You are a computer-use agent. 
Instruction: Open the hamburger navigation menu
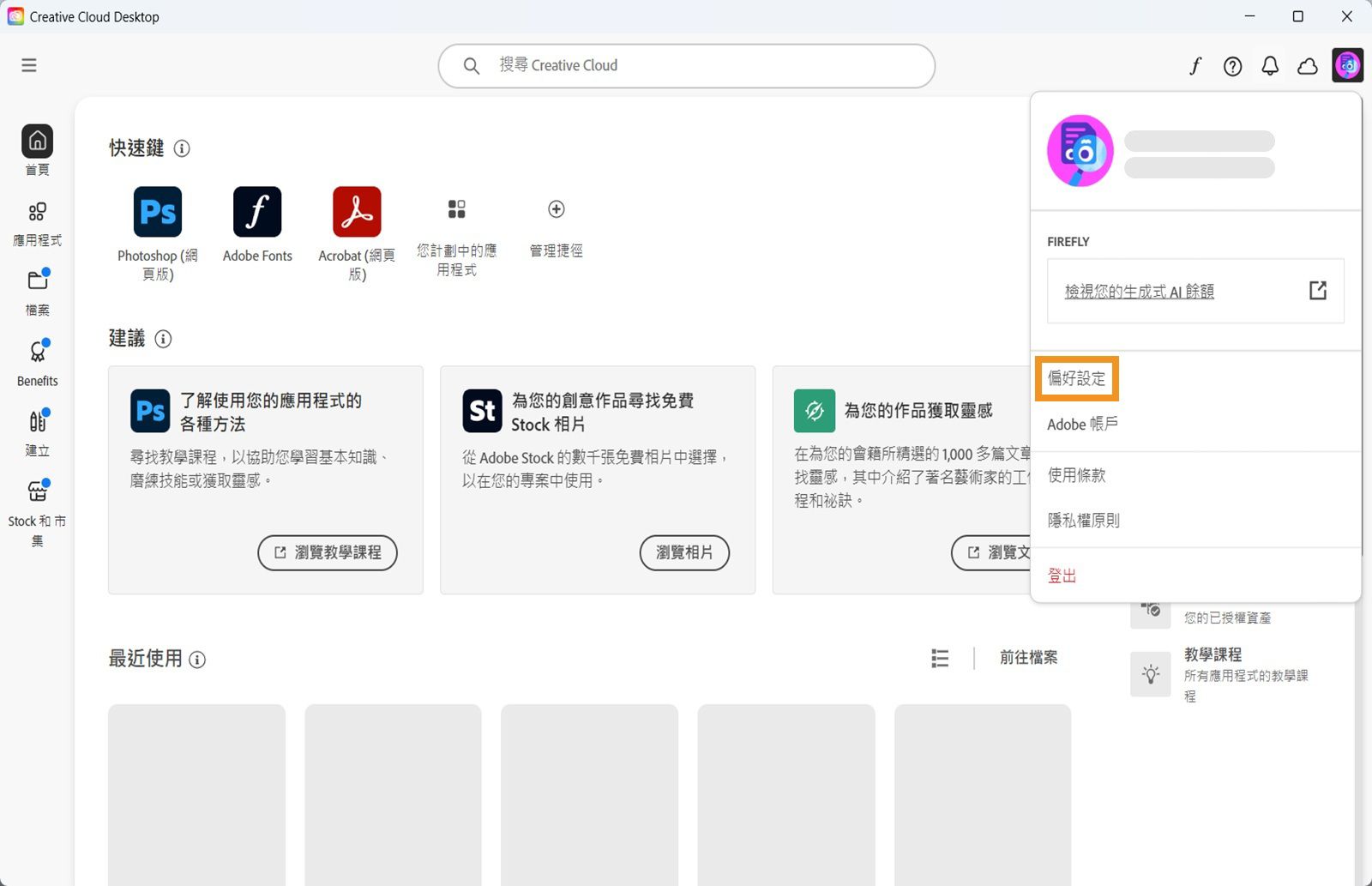click(29, 65)
